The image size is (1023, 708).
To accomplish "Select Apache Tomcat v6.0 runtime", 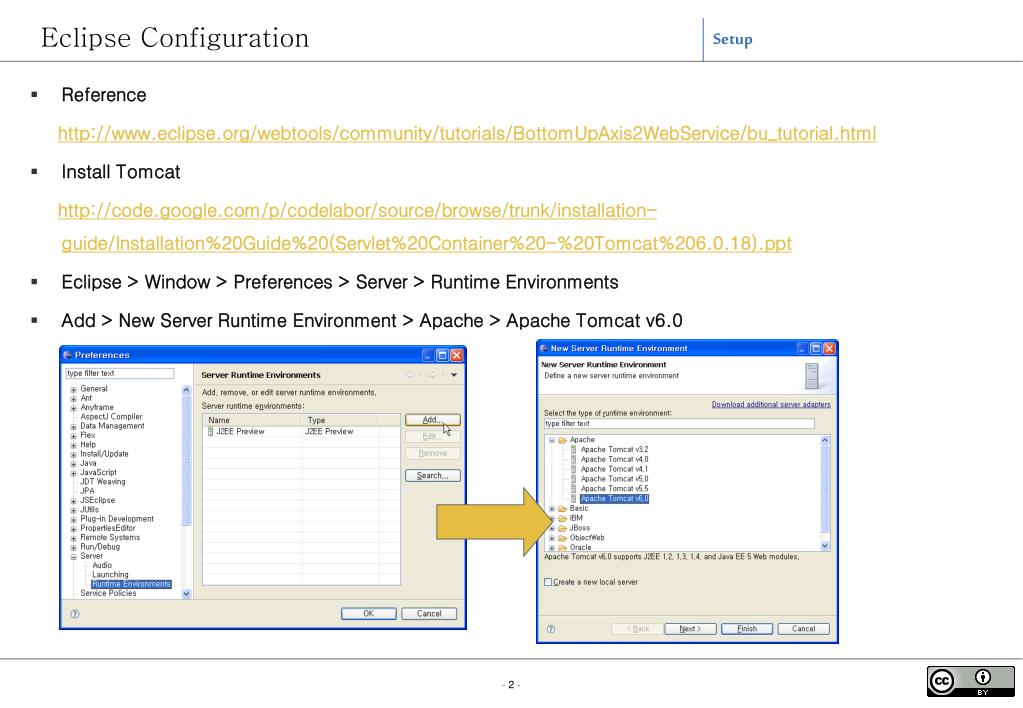I will pyautogui.click(x=615, y=499).
